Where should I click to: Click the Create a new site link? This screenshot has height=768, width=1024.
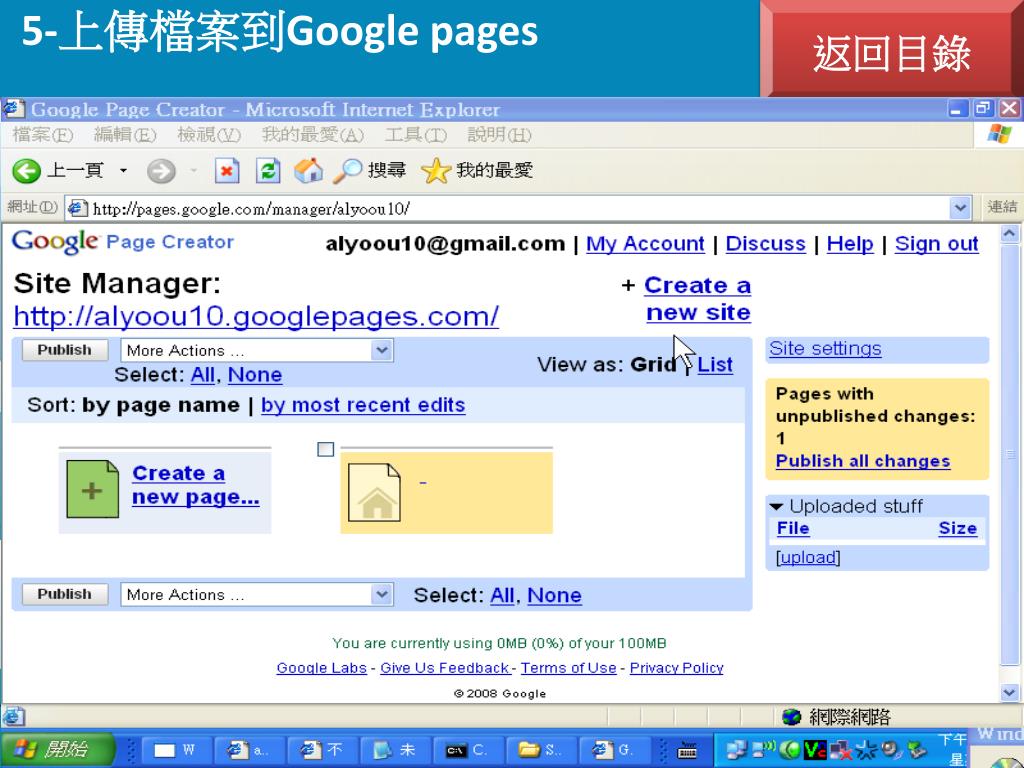click(697, 299)
